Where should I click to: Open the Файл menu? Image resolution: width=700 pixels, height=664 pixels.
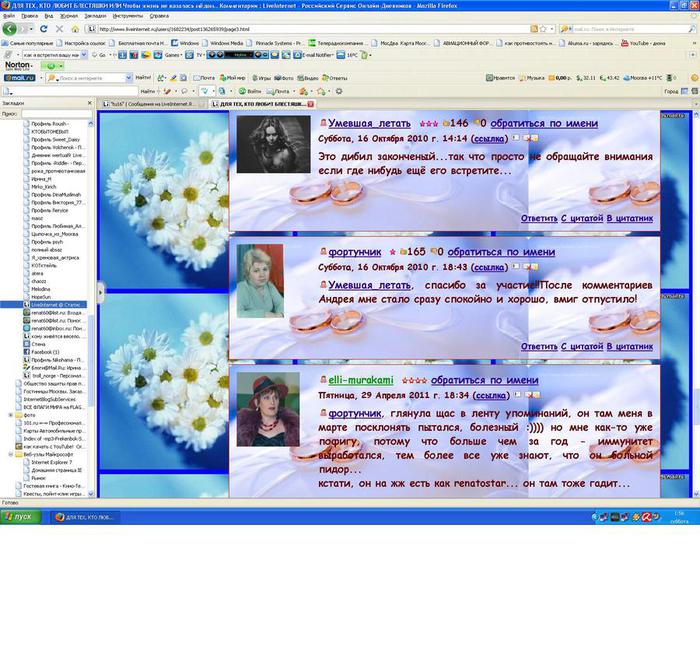[x=9, y=16]
